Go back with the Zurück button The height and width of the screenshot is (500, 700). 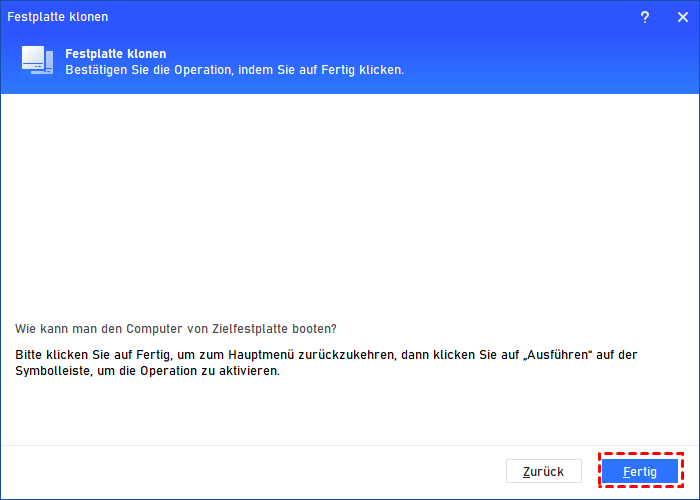[x=543, y=471]
